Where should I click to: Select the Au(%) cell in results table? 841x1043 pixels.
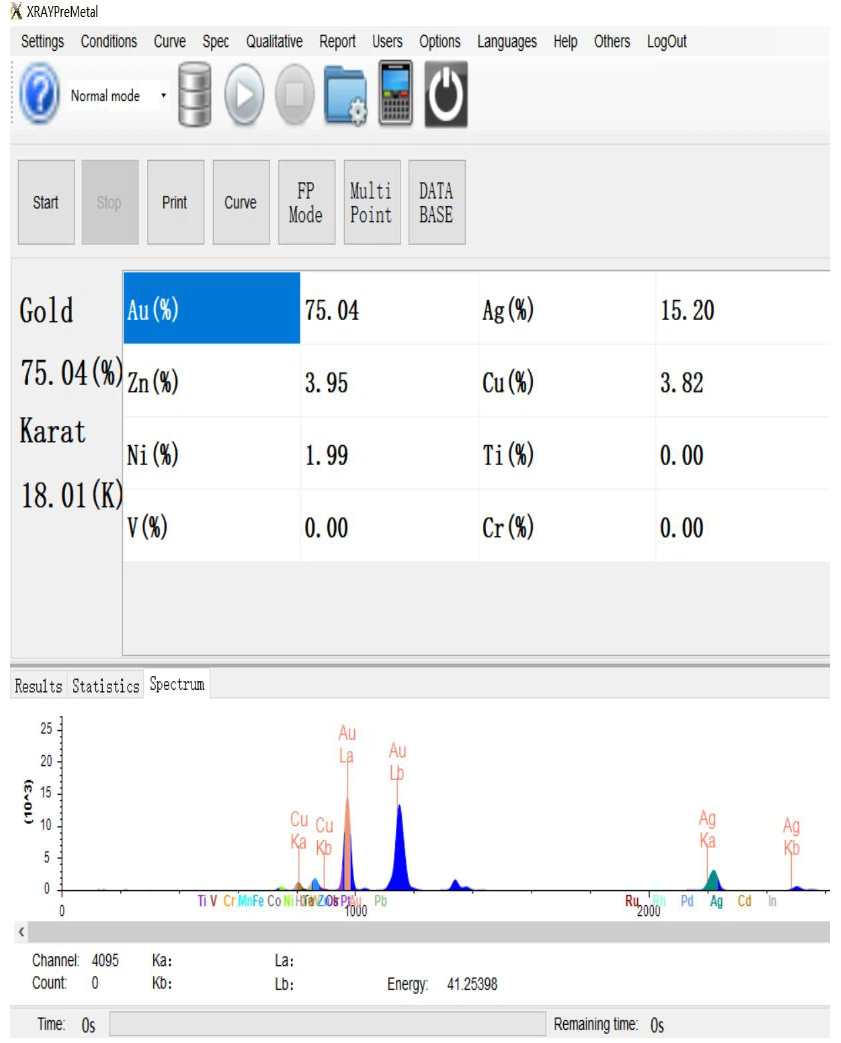(211, 310)
